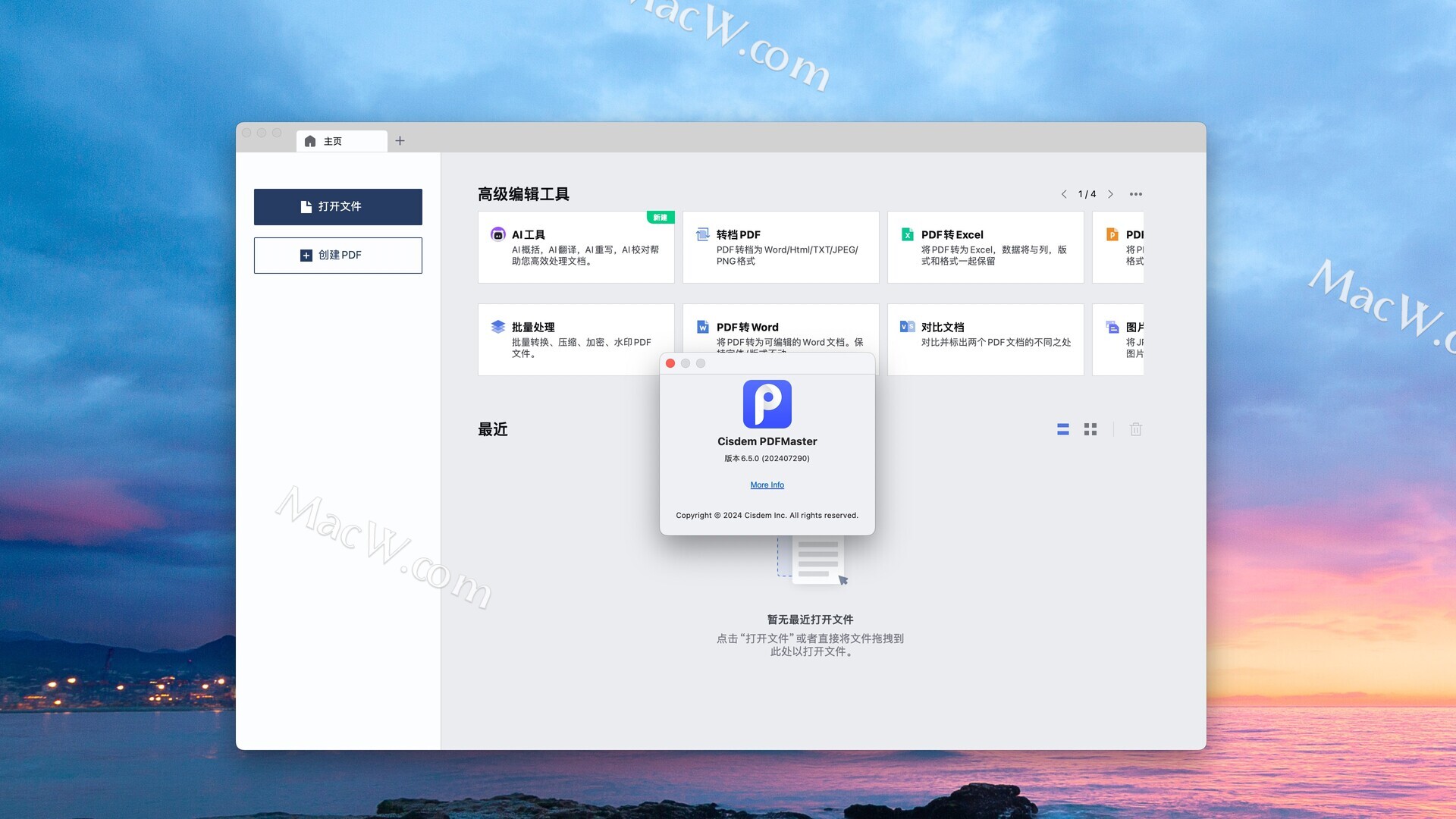Click the 批量处理 batch layers icon
The width and height of the screenshot is (1456, 819).
click(497, 327)
